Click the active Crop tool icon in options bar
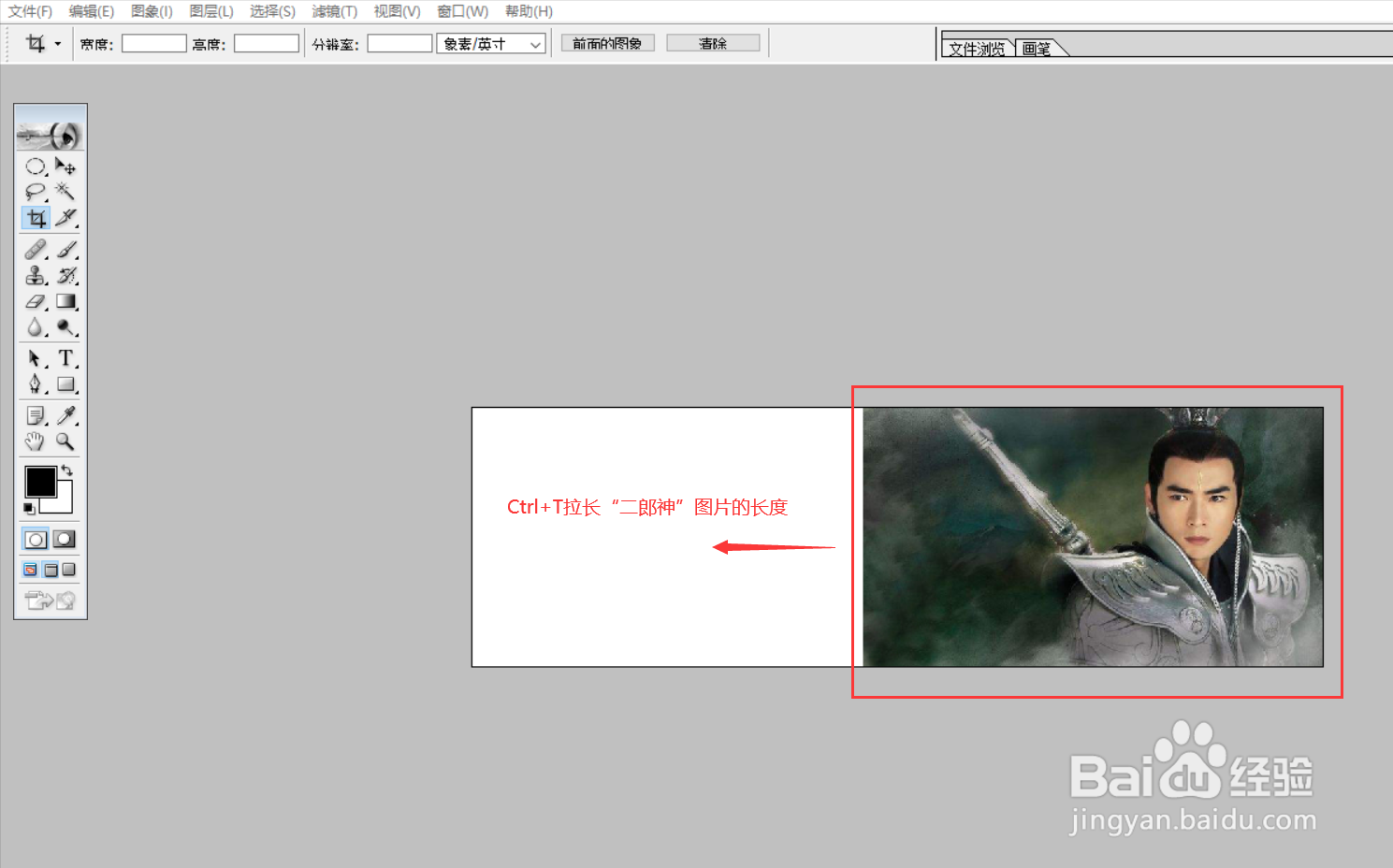Image resolution: width=1393 pixels, height=868 pixels. [x=36, y=44]
